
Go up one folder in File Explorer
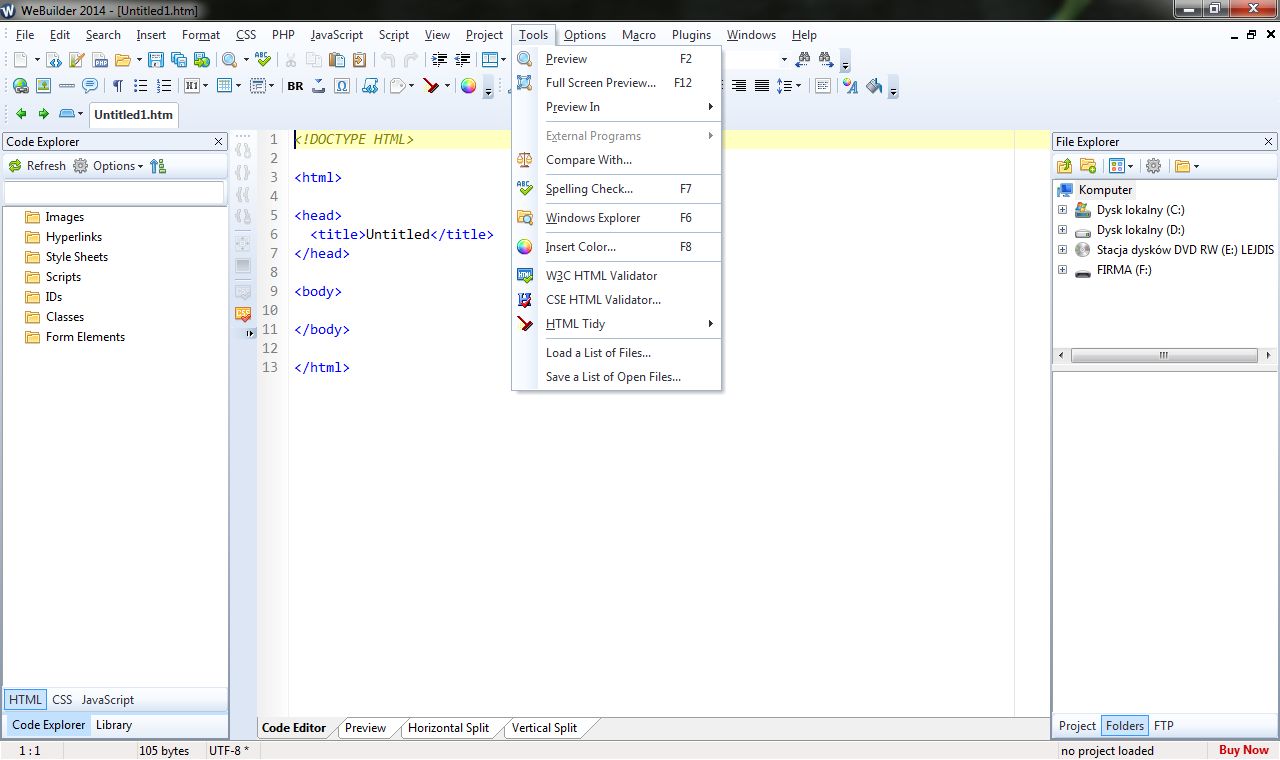(x=1064, y=166)
